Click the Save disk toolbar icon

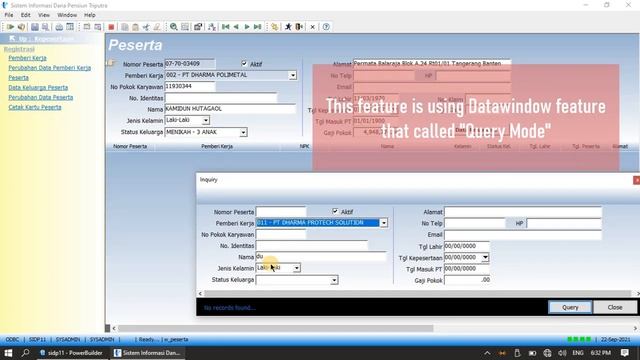pos(35,27)
